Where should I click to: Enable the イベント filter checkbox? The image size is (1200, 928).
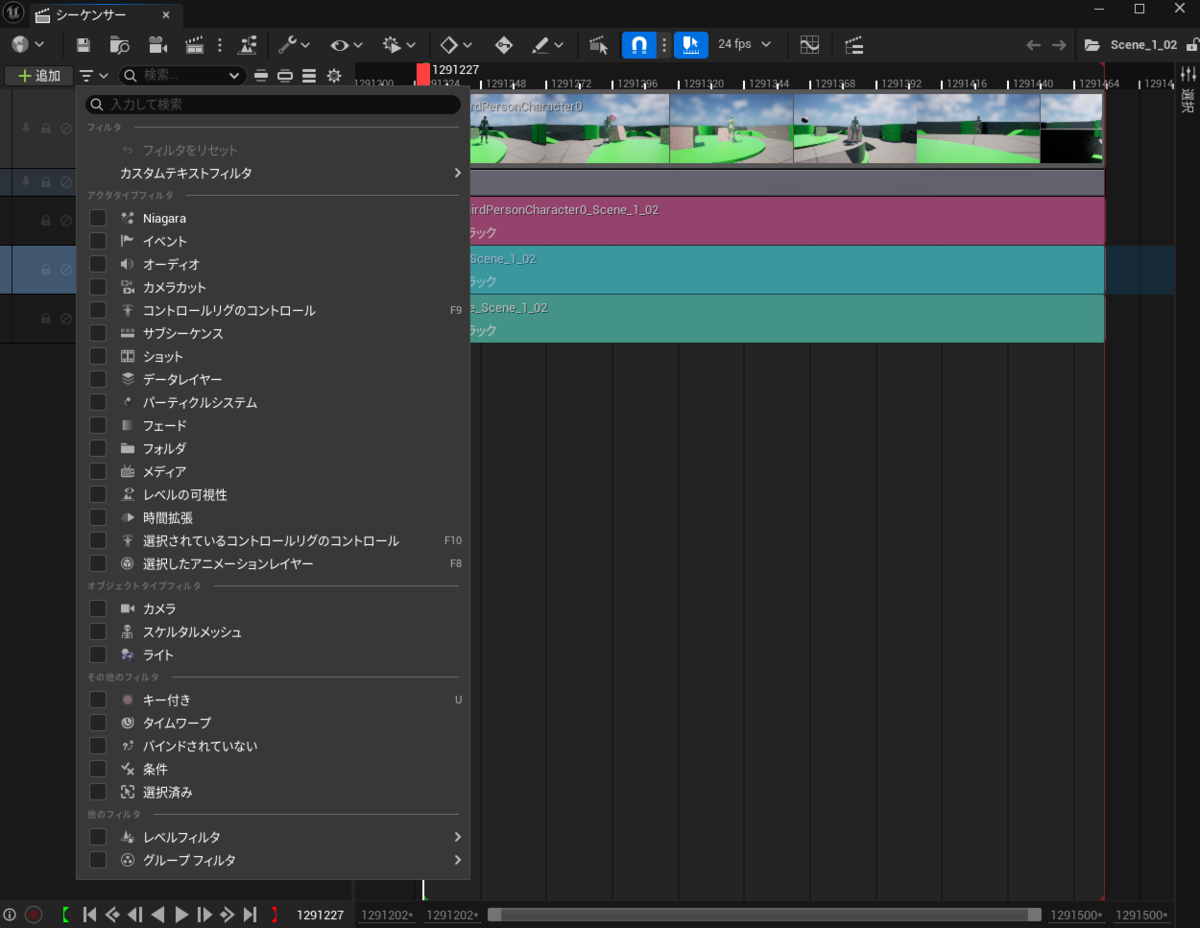click(98, 241)
